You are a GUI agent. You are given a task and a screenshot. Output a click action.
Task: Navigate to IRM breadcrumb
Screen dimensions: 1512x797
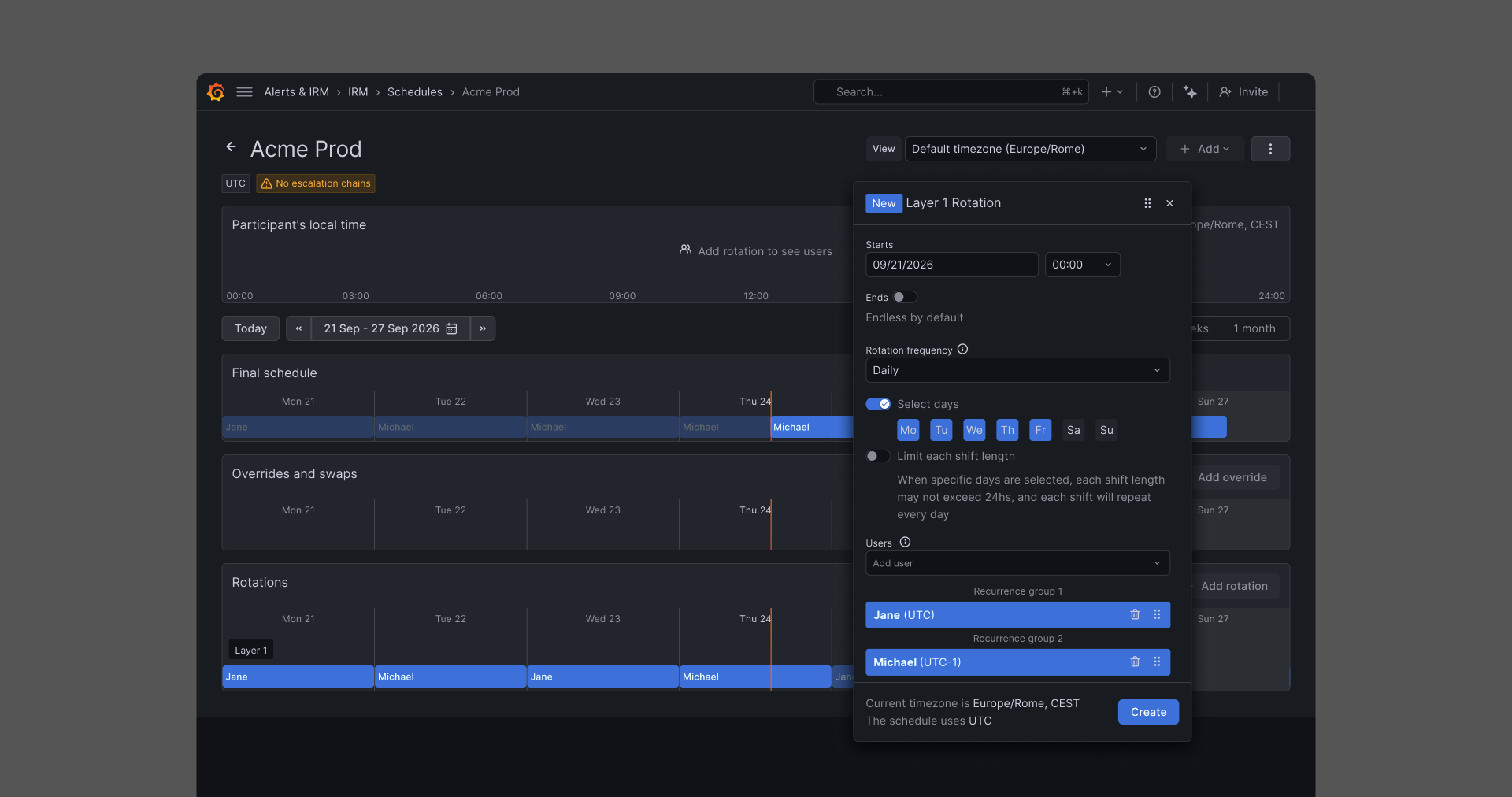[x=358, y=92]
